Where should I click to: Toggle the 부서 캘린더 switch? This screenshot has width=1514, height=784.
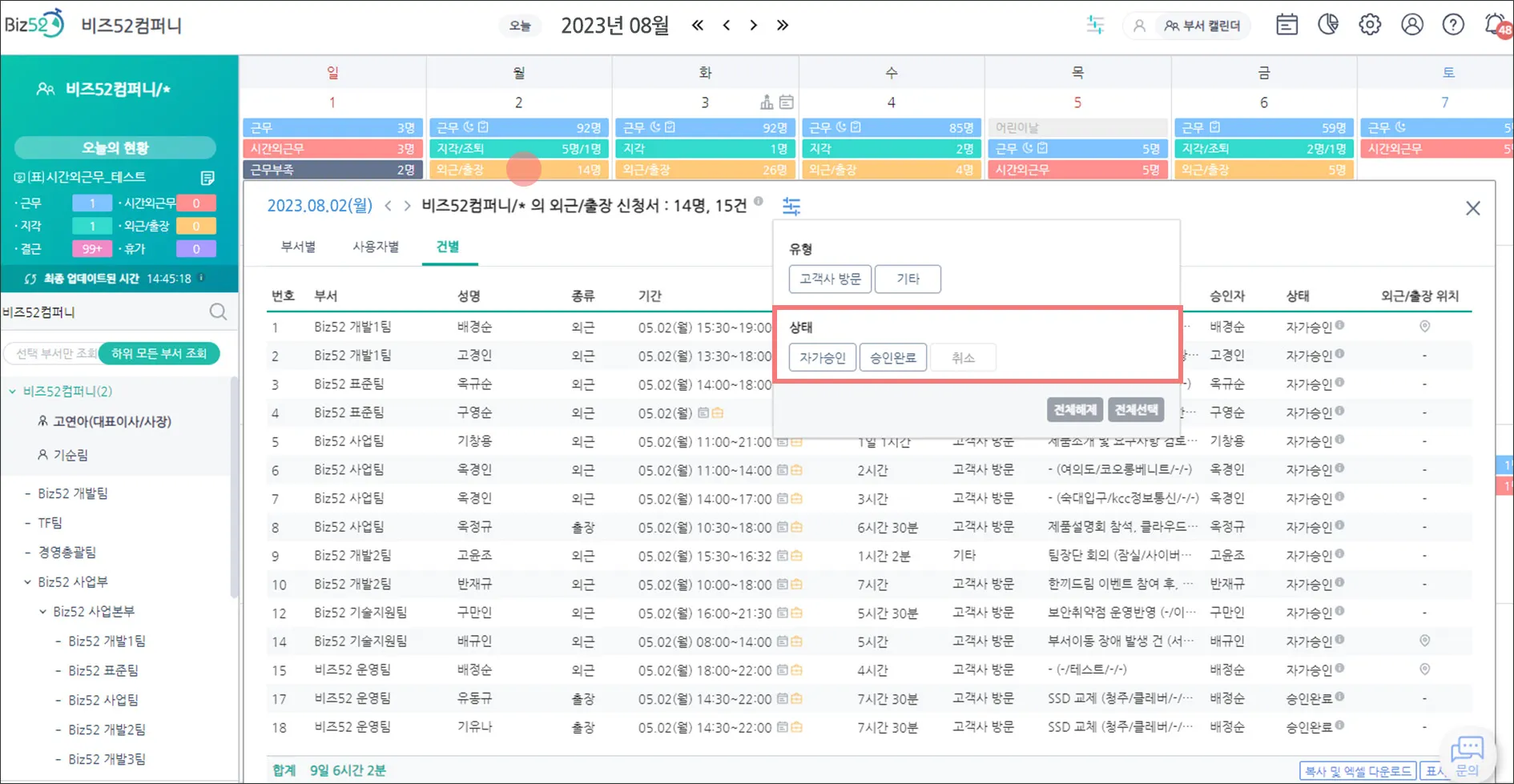point(1202,26)
